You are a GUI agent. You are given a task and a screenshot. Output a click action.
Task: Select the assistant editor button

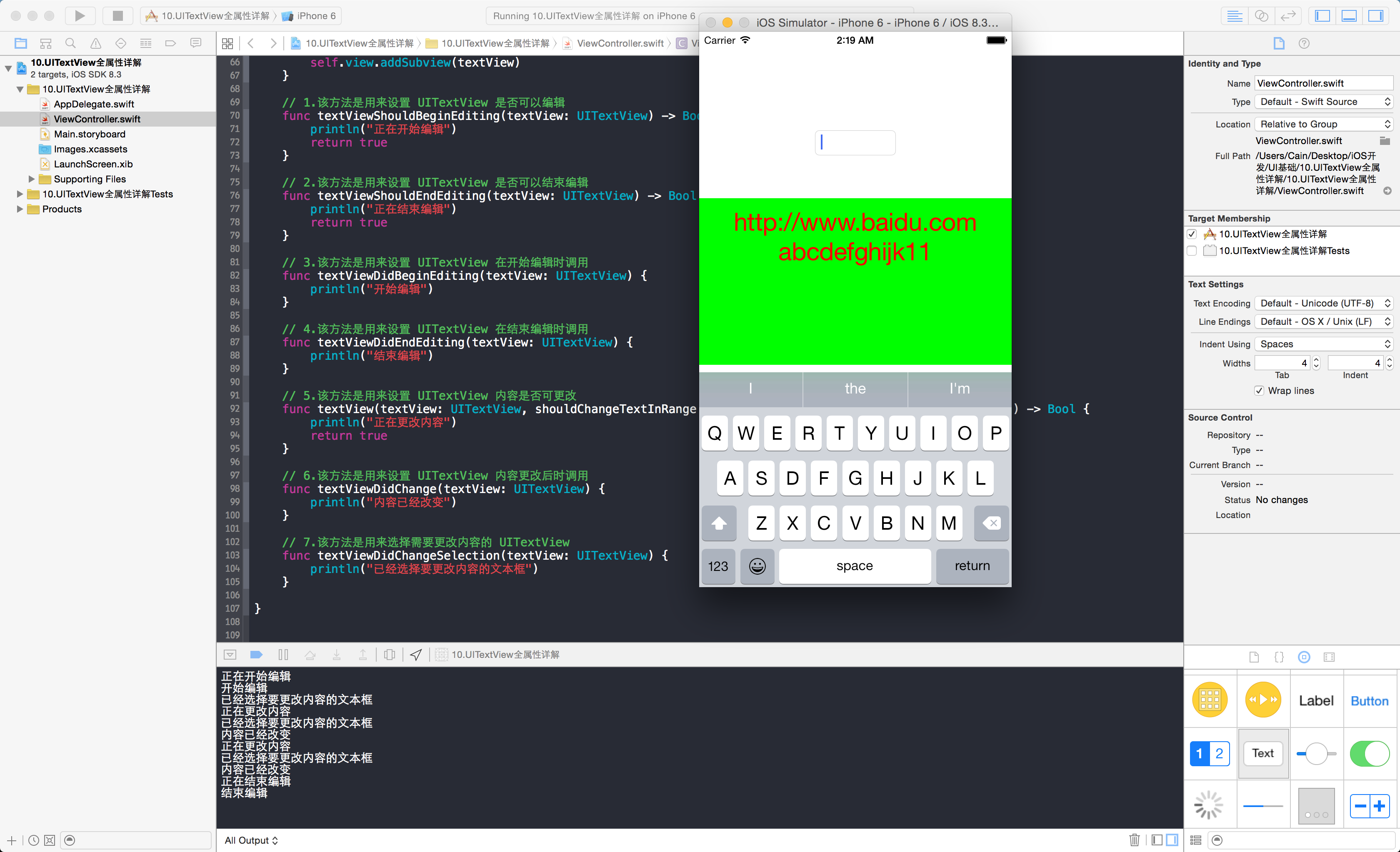[x=1261, y=15]
